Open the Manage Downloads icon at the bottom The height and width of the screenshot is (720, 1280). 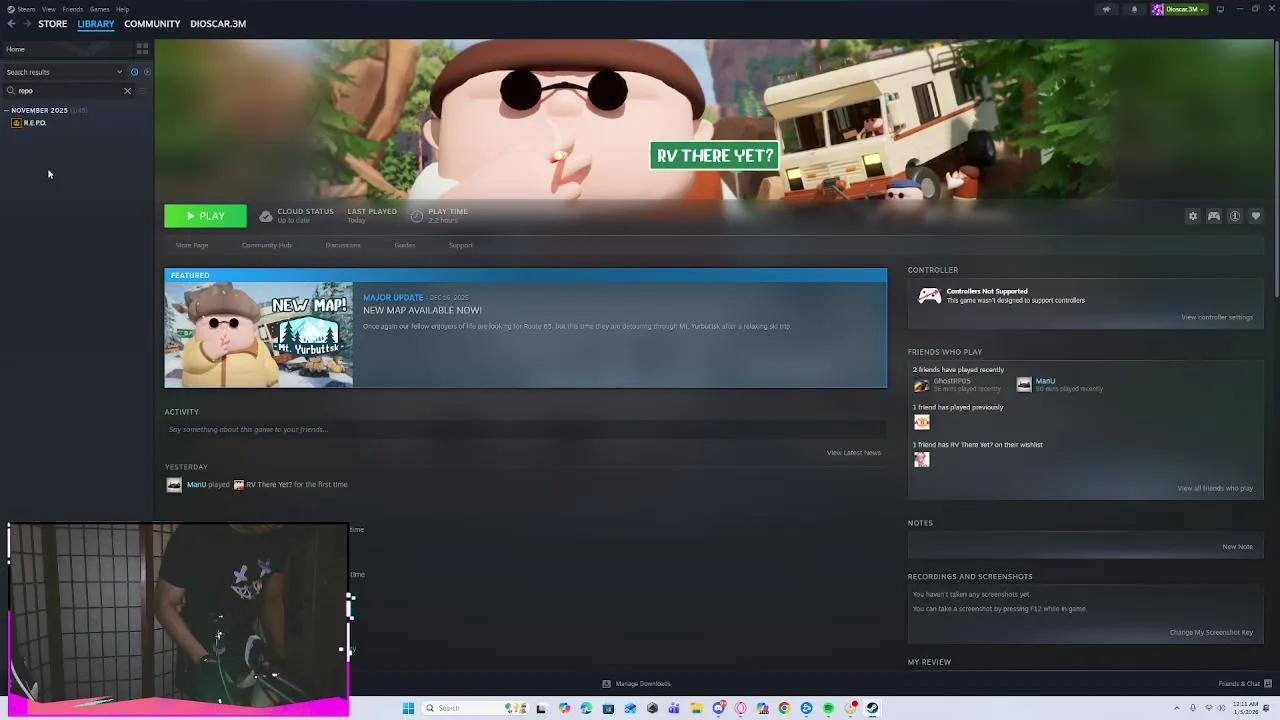click(606, 684)
